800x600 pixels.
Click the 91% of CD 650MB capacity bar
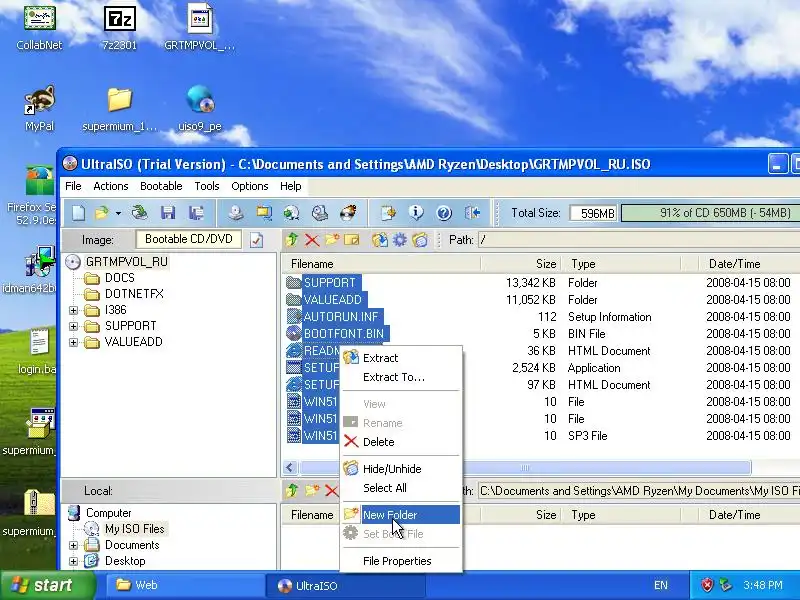click(x=710, y=213)
